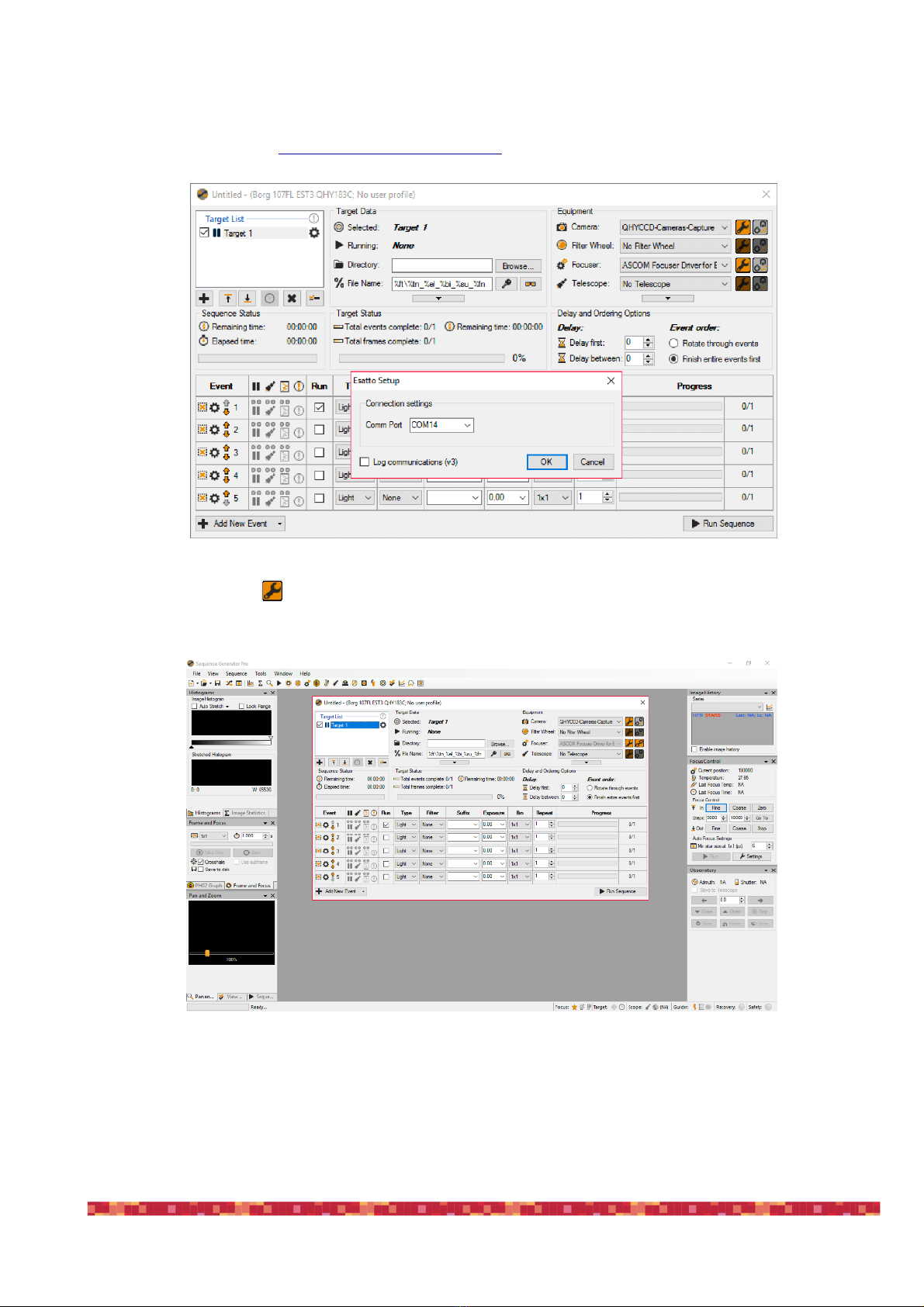Open event 3 settings gear, upper screenshot
Image resolution: width=924 pixels, height=1307 pixels.
coord(215,452)
